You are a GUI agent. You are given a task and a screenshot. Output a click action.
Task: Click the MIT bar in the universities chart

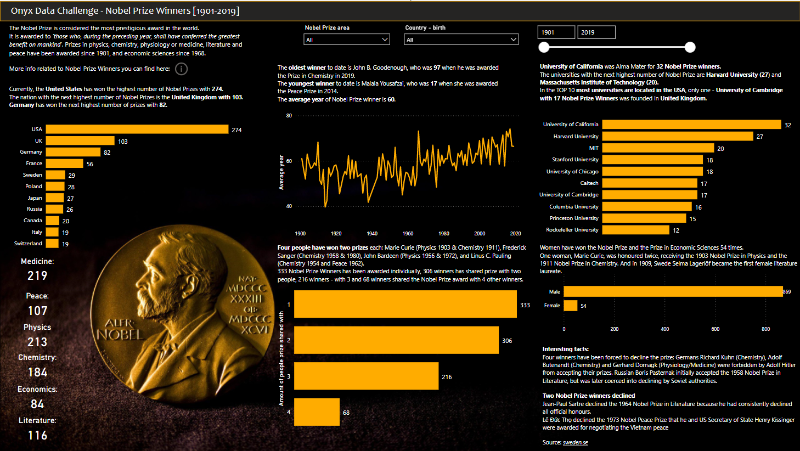coord(655,147)
